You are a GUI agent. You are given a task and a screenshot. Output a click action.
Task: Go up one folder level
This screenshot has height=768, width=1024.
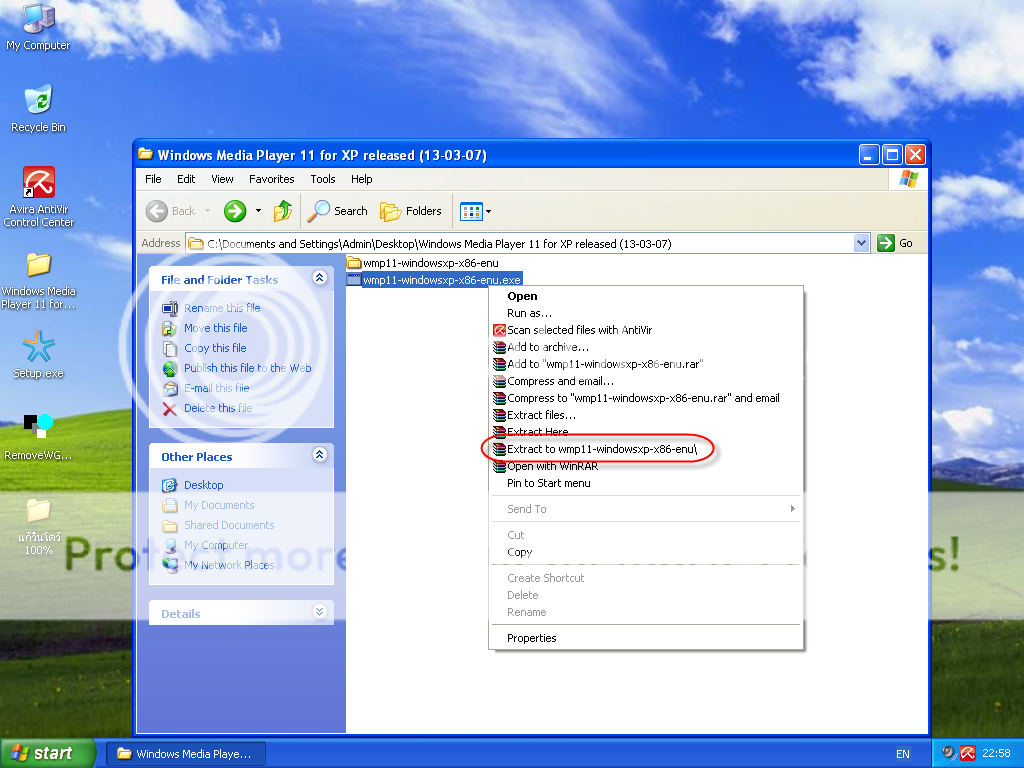[x=283, y=211]
